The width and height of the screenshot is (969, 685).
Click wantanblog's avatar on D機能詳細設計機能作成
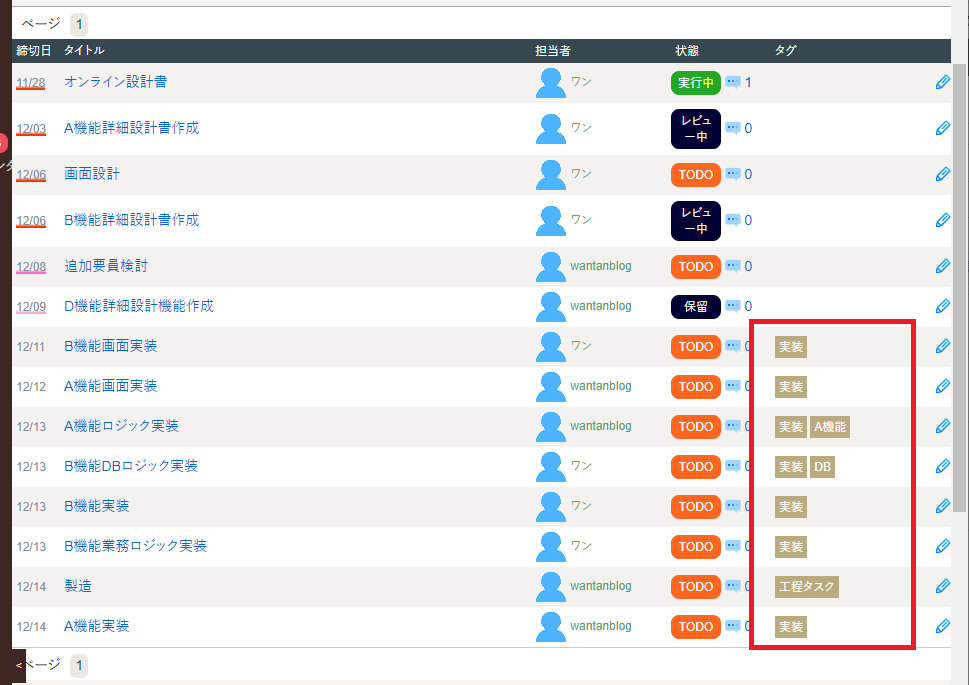(x=551, y=307)
